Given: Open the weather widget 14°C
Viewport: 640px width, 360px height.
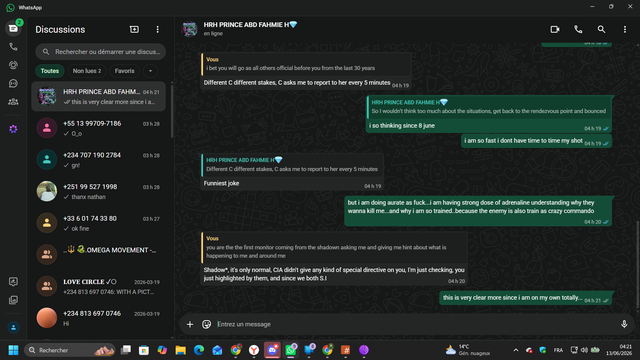Looking at the screenshot, I should 468,350.
